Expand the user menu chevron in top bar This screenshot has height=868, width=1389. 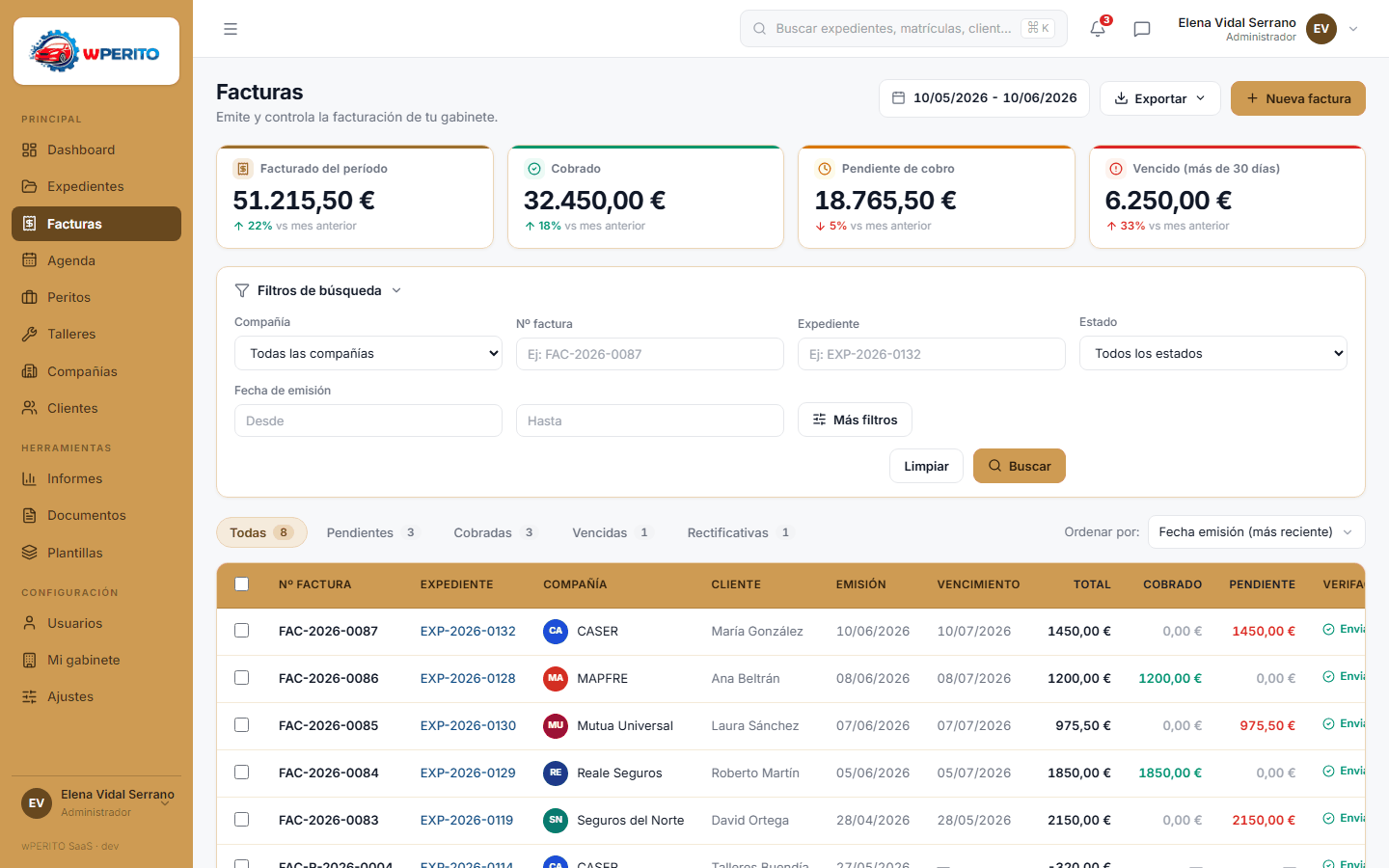tap(1353, 29)
